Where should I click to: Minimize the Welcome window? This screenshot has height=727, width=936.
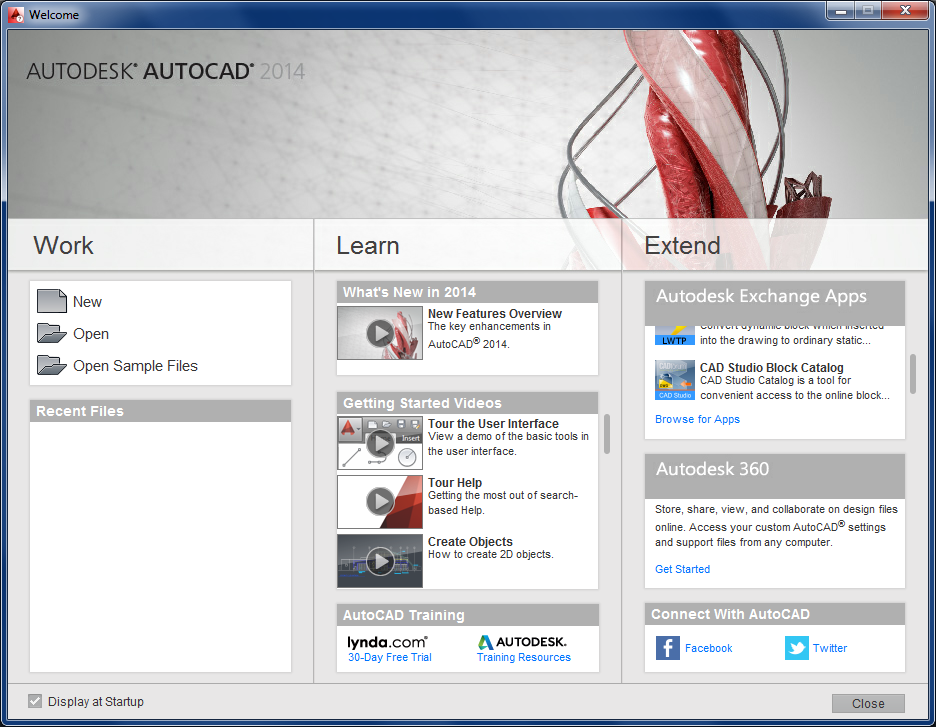click(841, 11)
